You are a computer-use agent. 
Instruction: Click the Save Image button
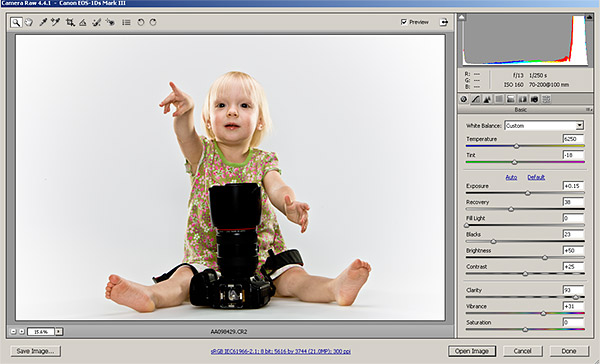coord(36,351)
